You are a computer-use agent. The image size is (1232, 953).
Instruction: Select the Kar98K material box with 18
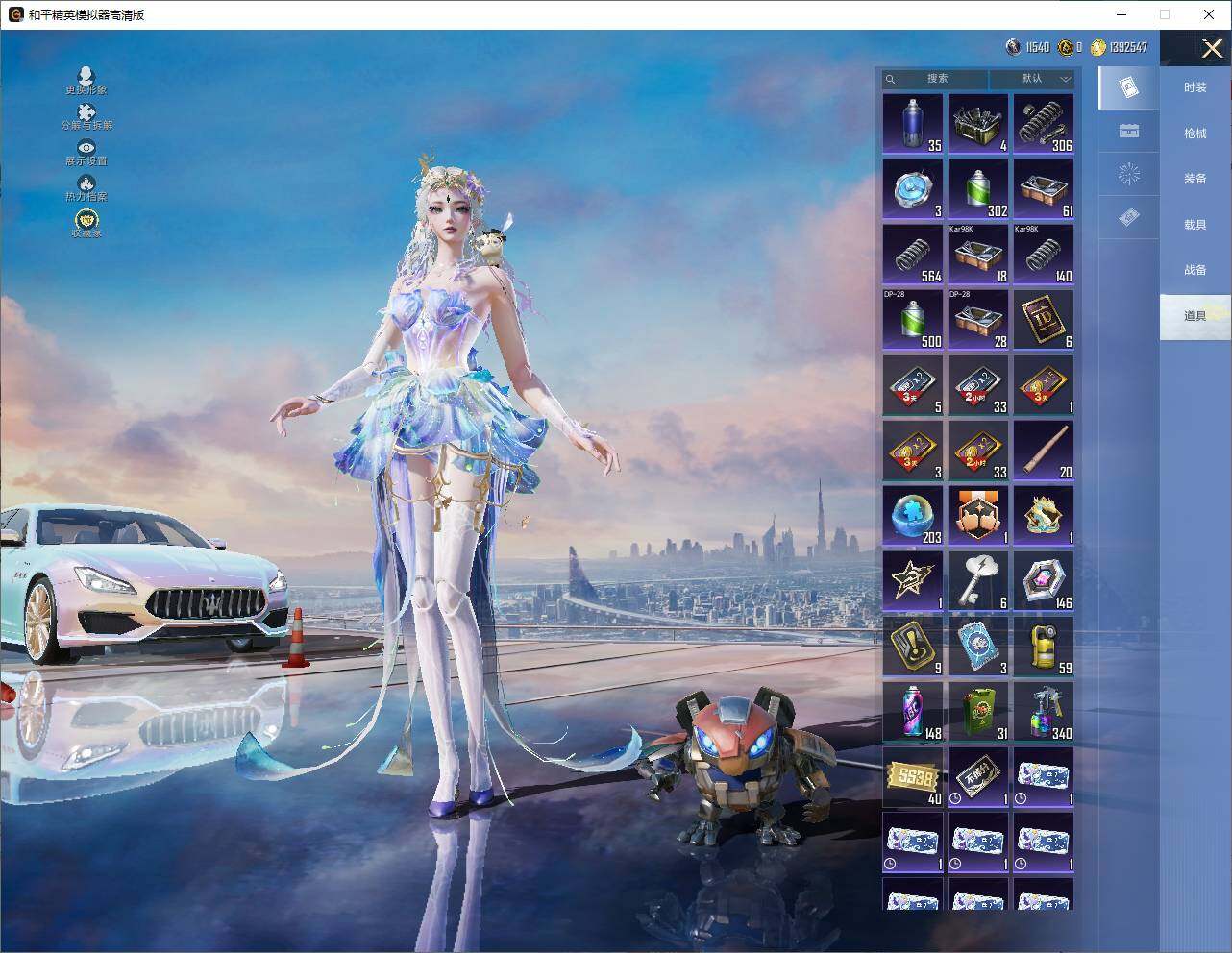(978, 255)
